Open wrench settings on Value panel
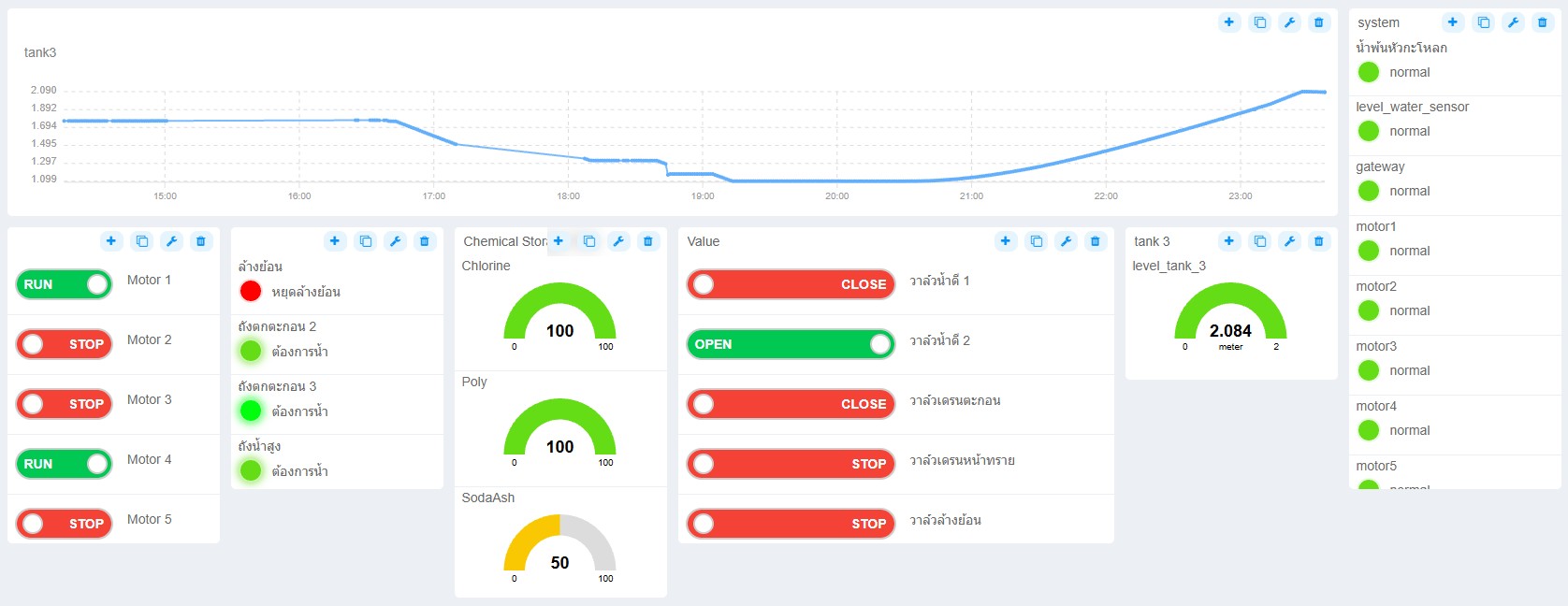 (1066, 241)
